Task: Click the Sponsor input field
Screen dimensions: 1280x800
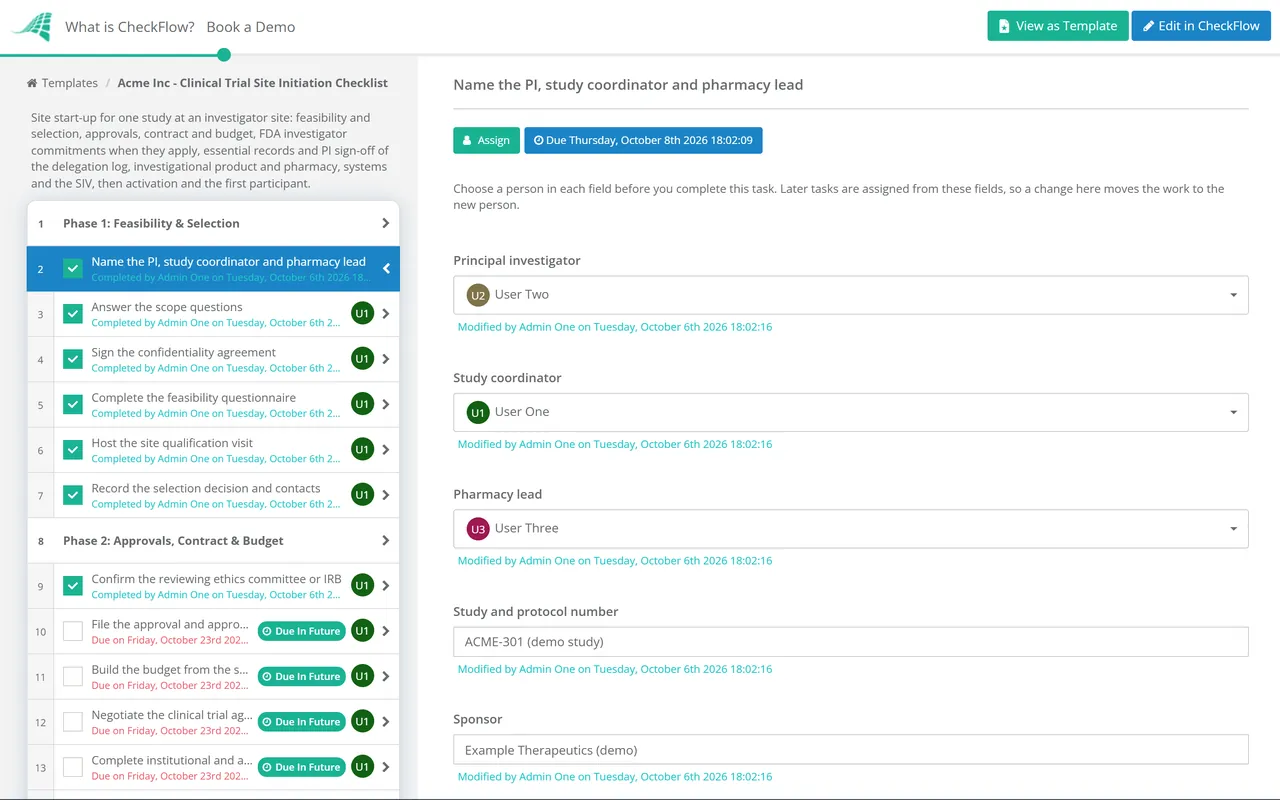Action: tap(851, 750)
